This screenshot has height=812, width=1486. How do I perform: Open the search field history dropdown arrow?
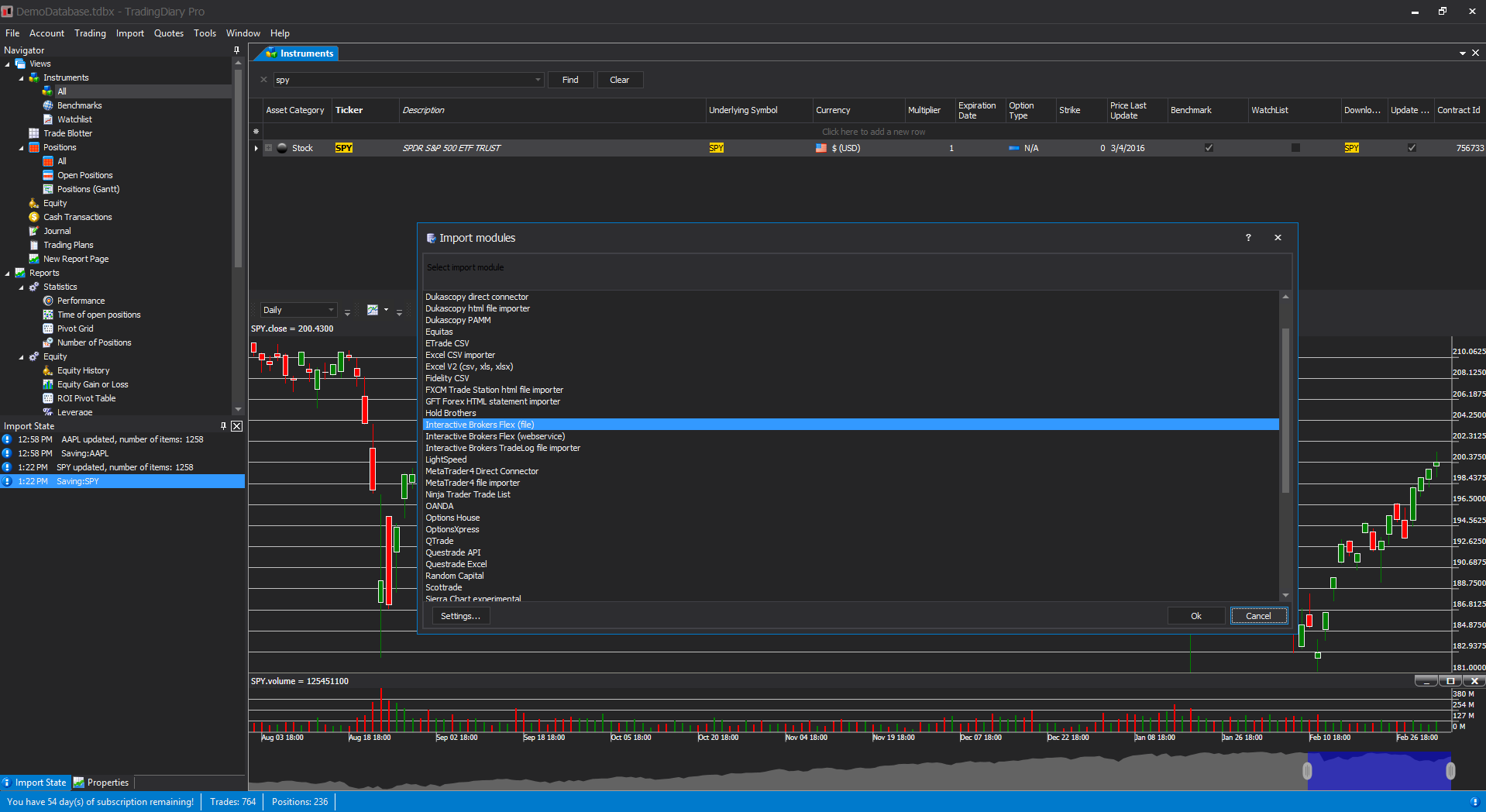point(538,80)
